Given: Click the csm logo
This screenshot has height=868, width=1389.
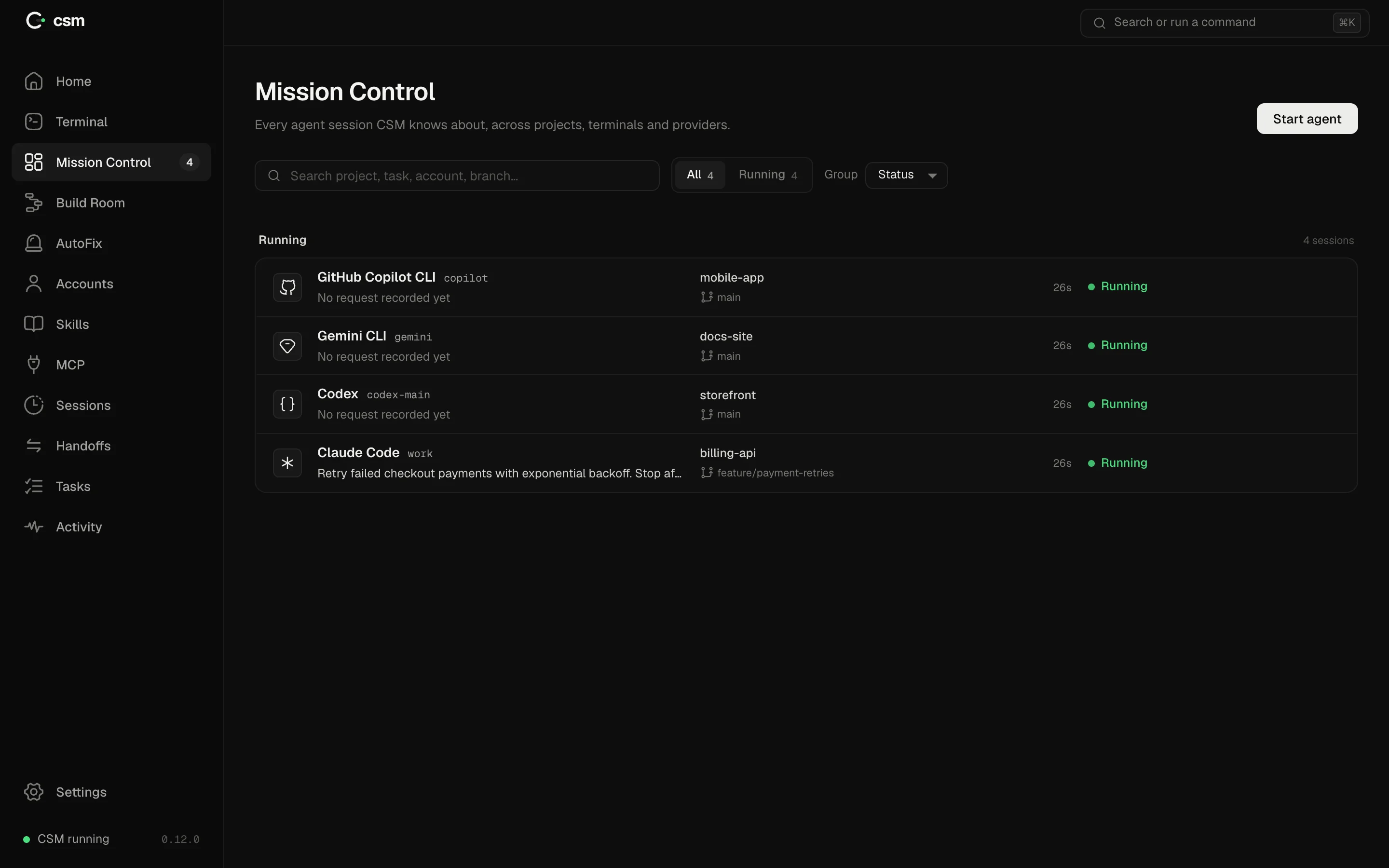Looking at the screenshot, I should pyautogui.click(x=55, y=21).
